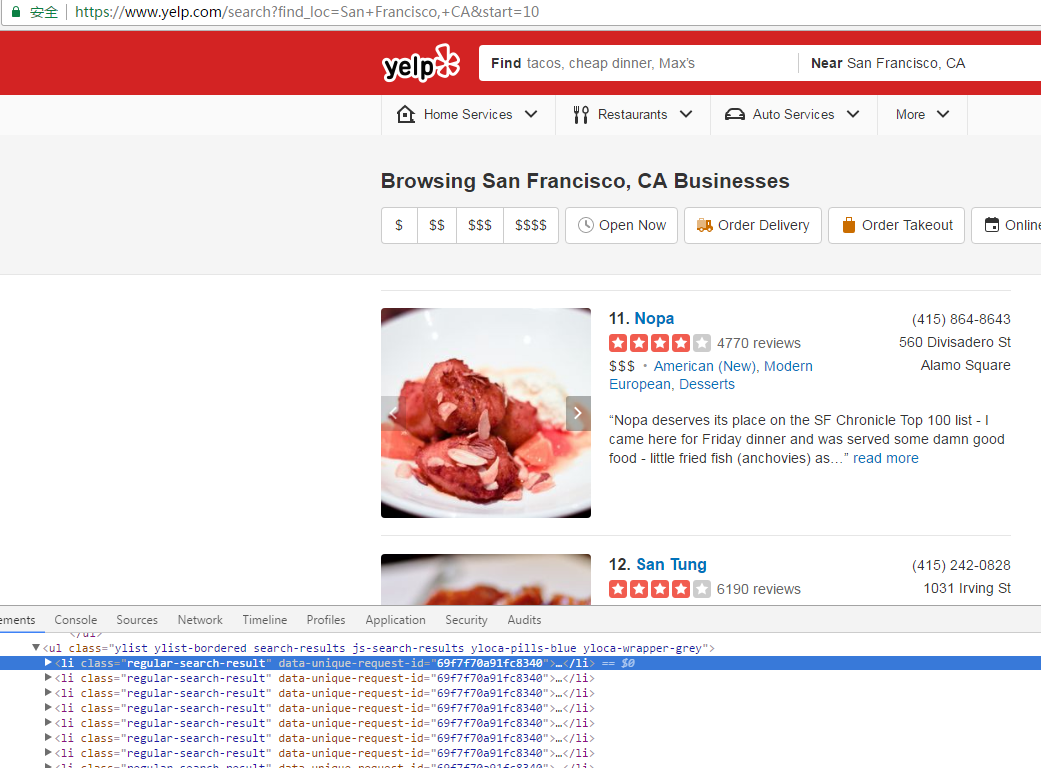The height and width of the screenshot is (768, 1041).
Task: Expand the third li regular-search-result node
Action: 48,692
